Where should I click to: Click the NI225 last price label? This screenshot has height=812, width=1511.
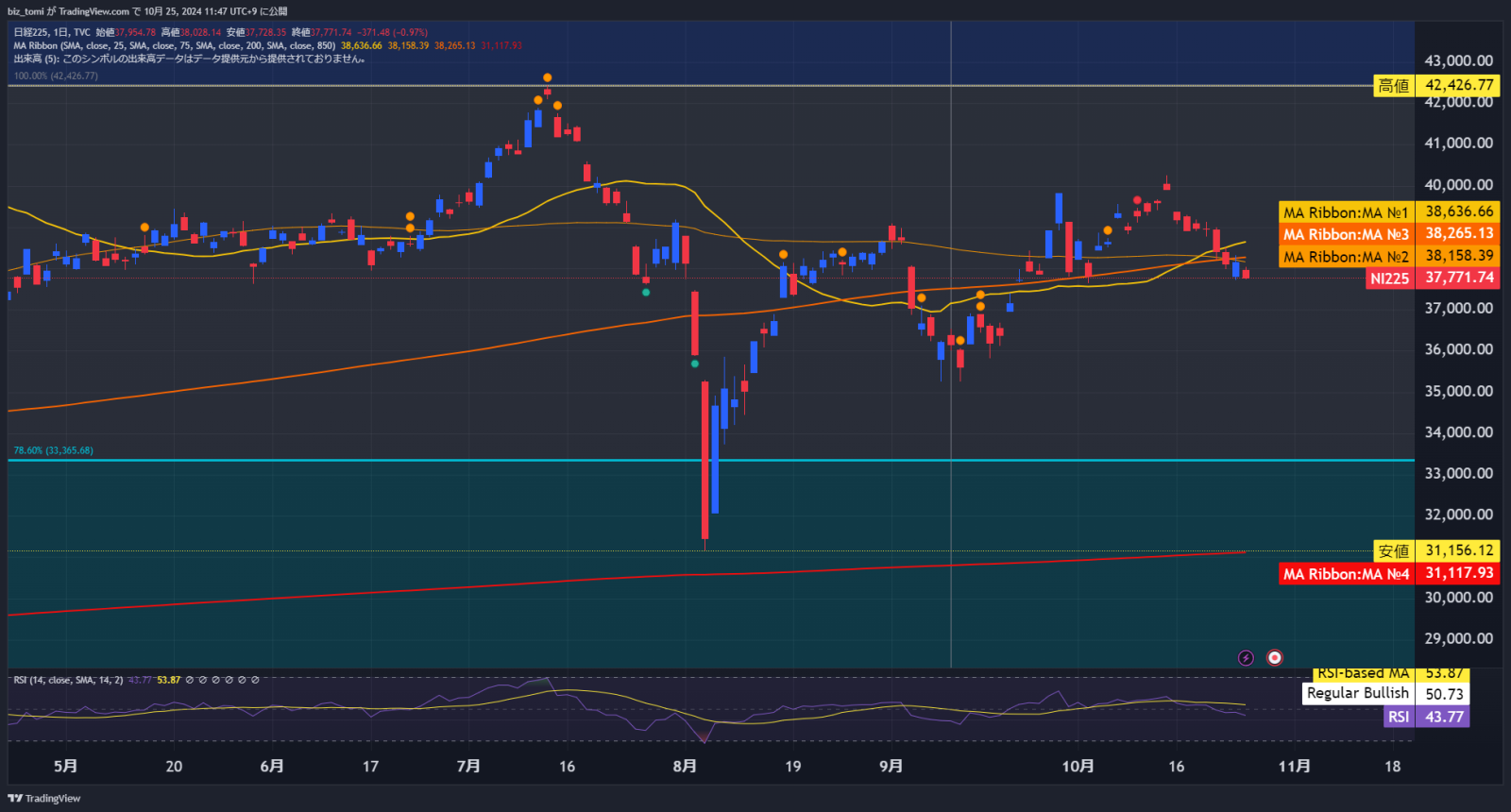click(1389, 279)
